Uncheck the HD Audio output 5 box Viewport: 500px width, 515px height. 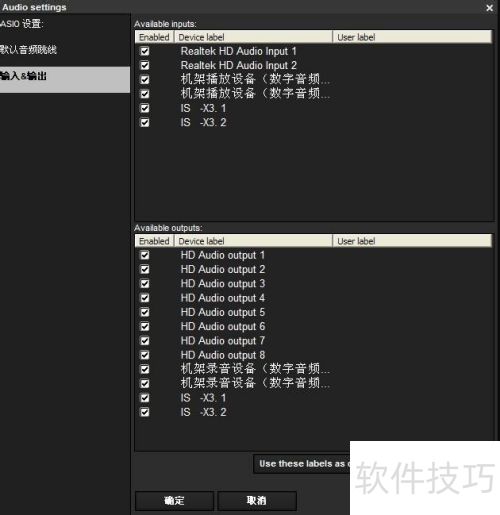coord(145,312)
